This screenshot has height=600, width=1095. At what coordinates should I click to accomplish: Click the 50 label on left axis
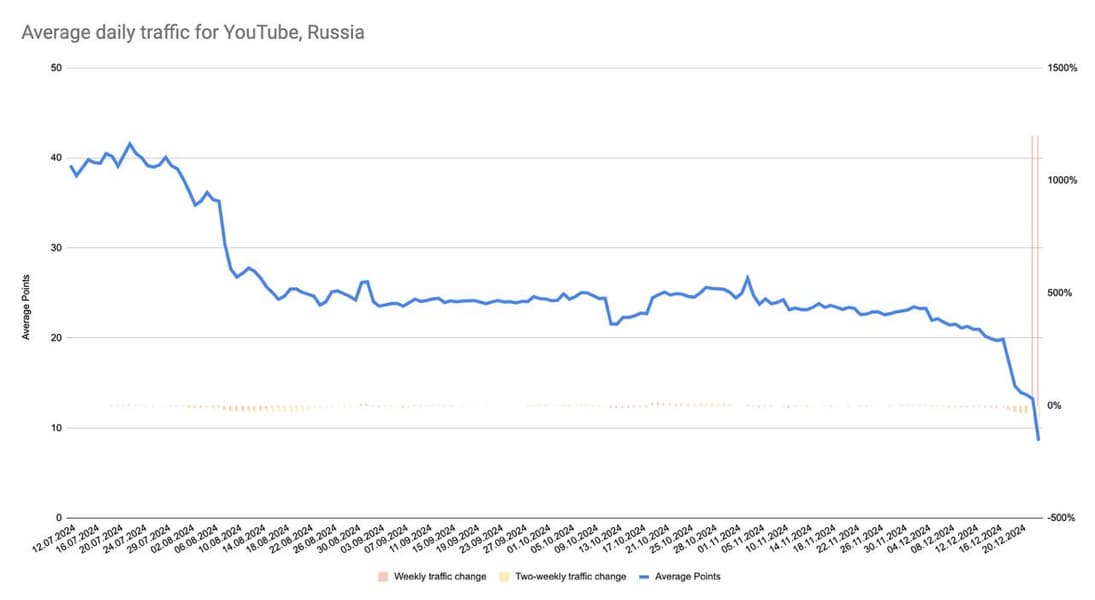coord(56,68)
